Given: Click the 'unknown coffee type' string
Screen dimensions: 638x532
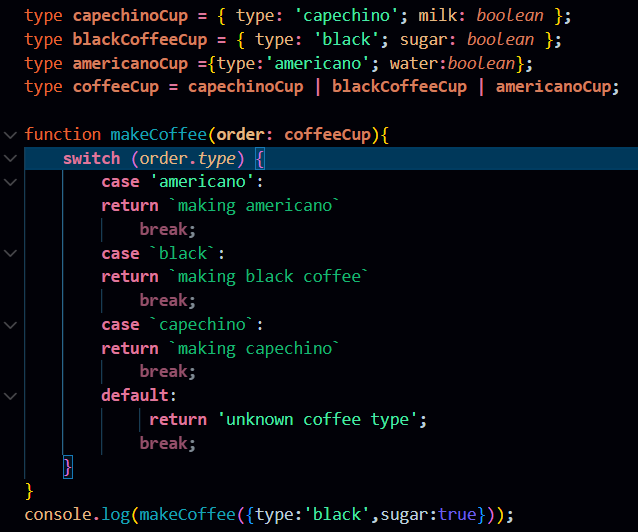Looking at the screenshot, I should coord(317,420).
